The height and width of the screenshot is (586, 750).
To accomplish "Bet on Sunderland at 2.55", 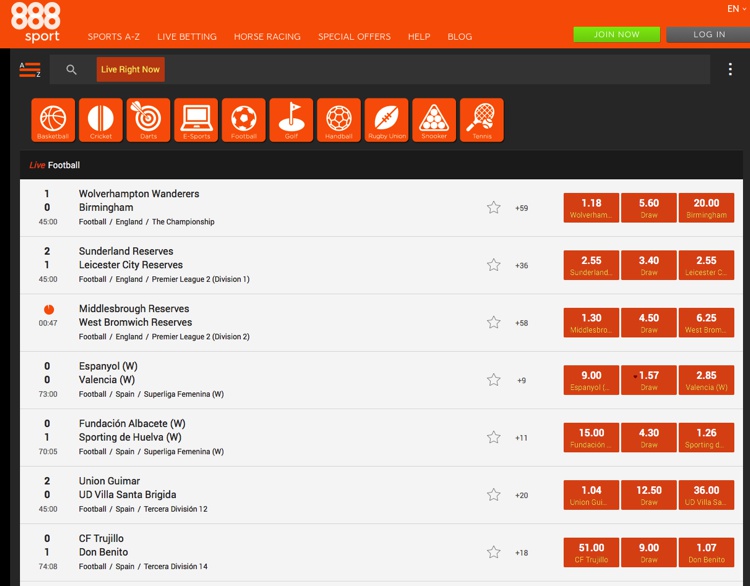I will pyautogui.click(x=591, y=265).
